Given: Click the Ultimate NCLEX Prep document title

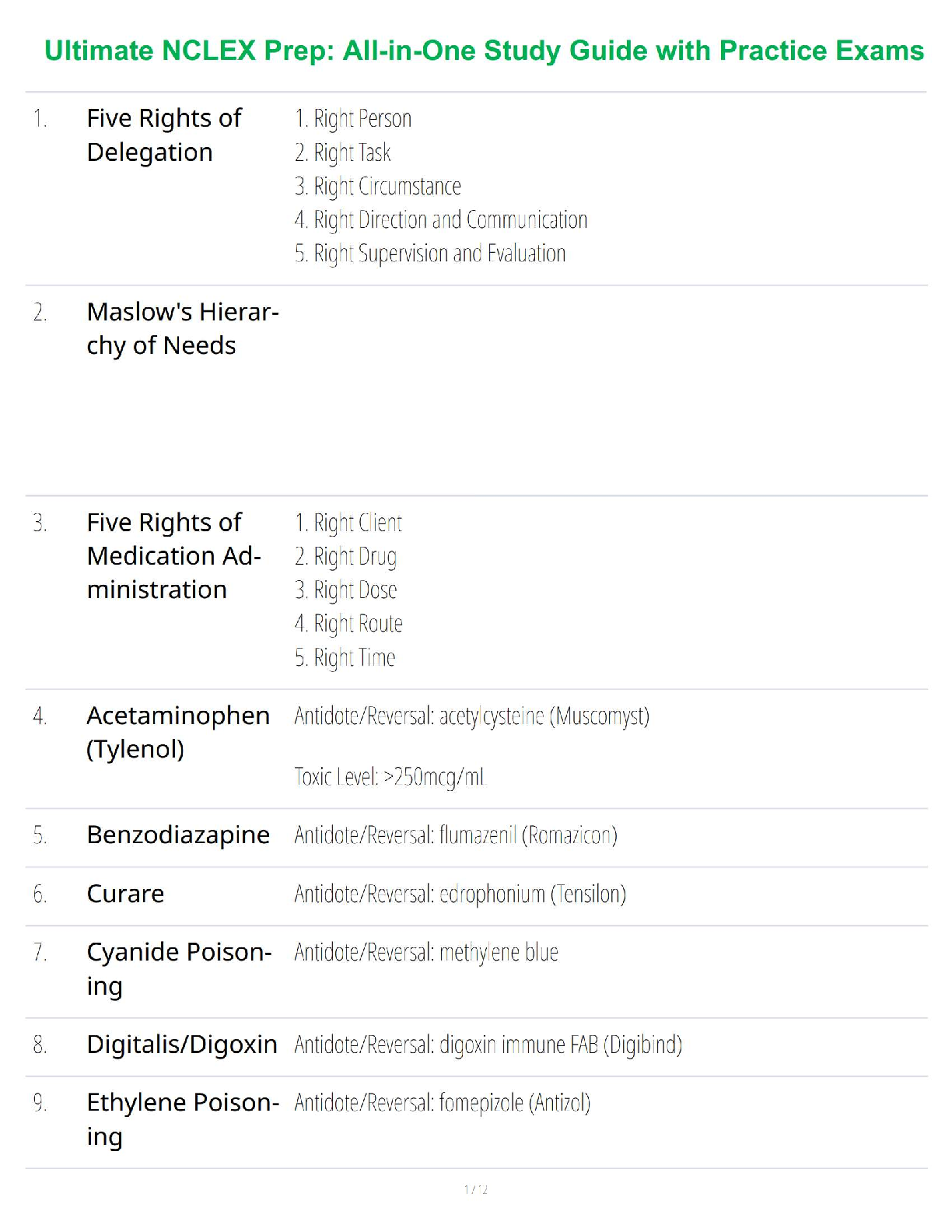Looking at the screenshot, I should tap(484, 51).
